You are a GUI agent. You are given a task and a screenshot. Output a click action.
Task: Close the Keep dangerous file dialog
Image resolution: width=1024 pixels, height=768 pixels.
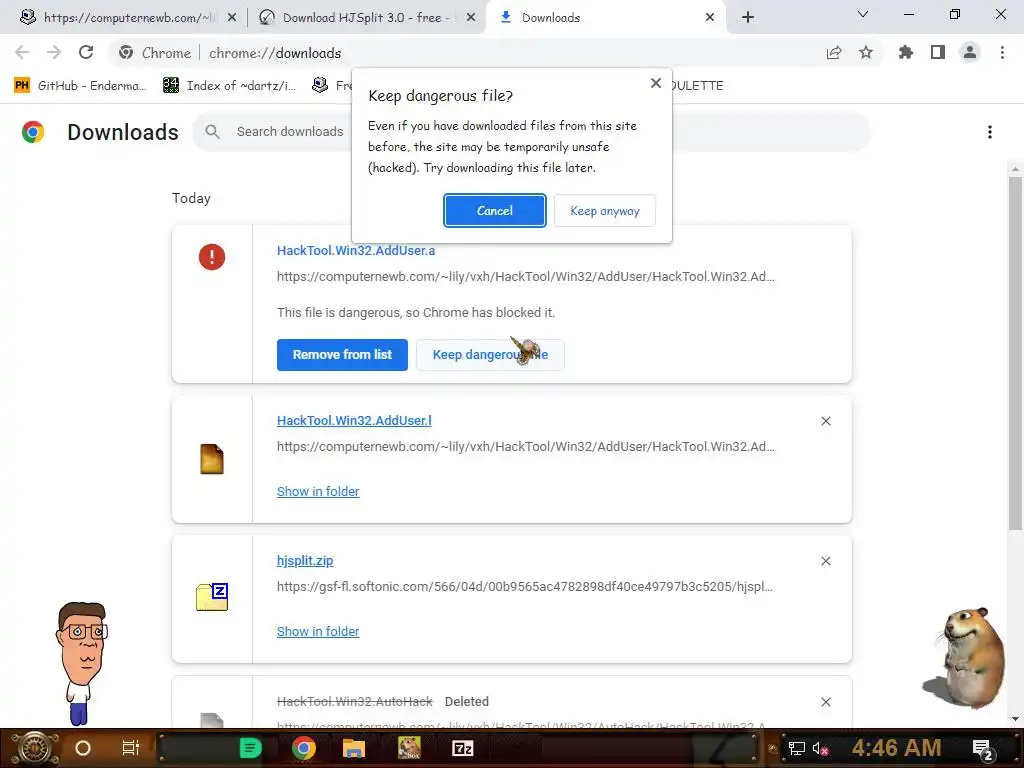pyautogui.click(x=656, y=83)
